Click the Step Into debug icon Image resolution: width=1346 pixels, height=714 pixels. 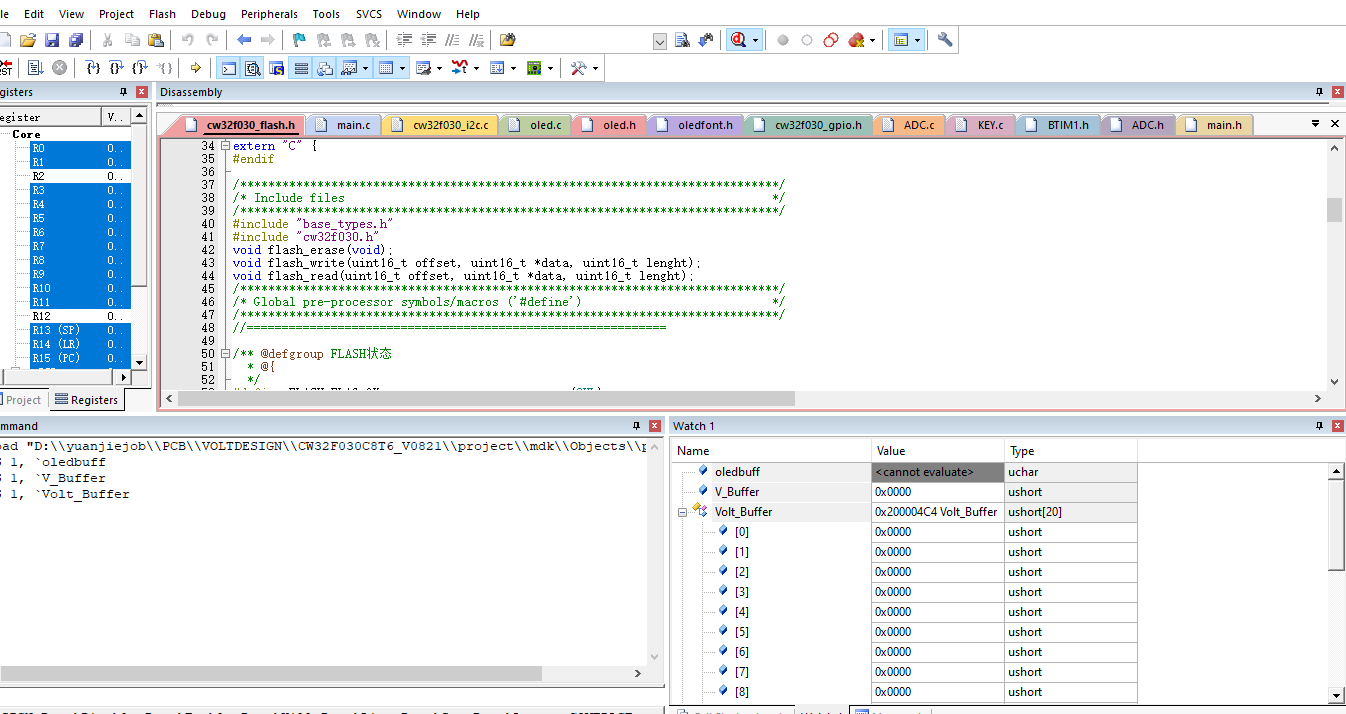click(x=92, y=68)
